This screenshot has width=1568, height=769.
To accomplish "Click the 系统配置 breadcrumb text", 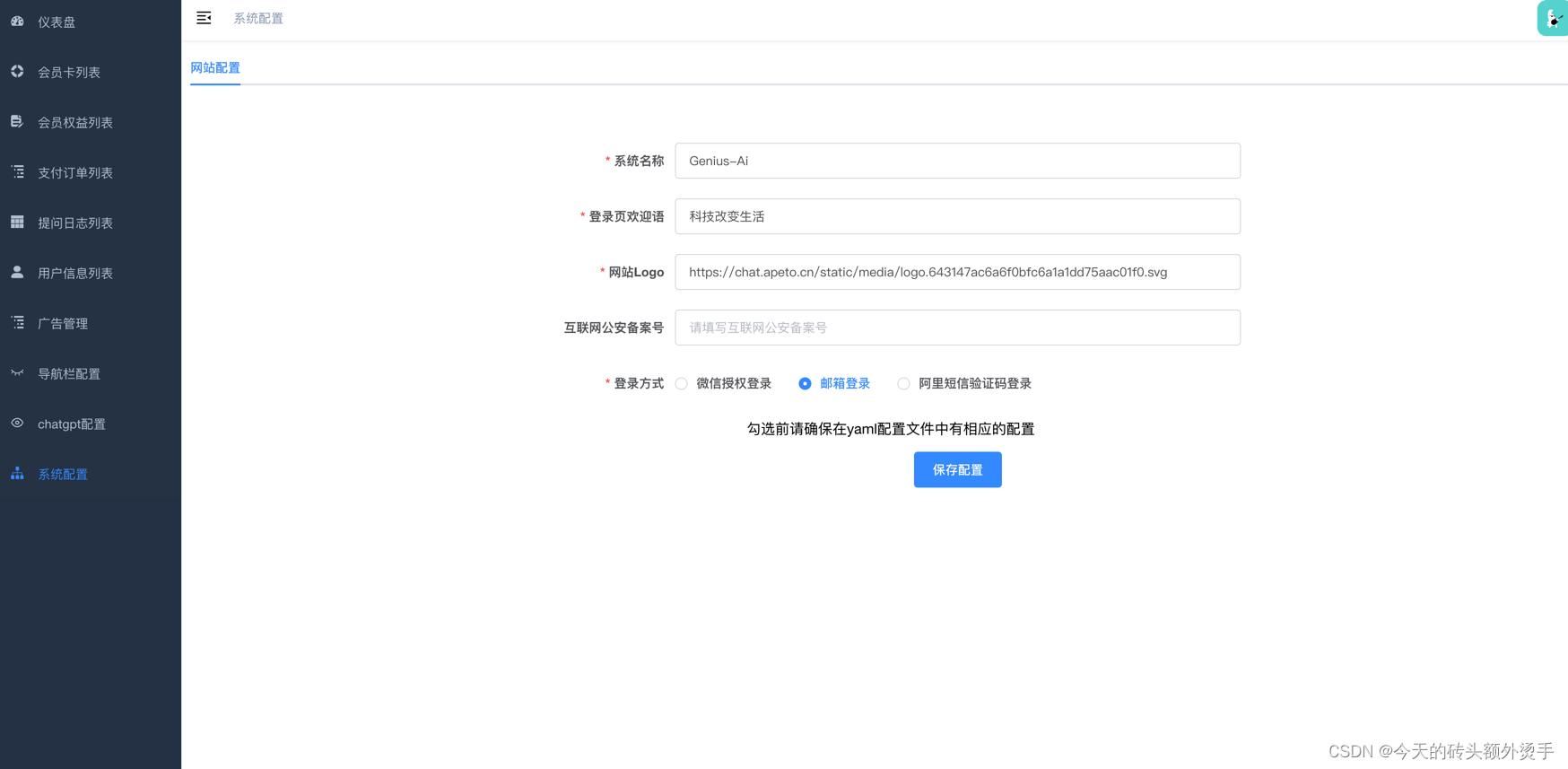I will 258,18.
